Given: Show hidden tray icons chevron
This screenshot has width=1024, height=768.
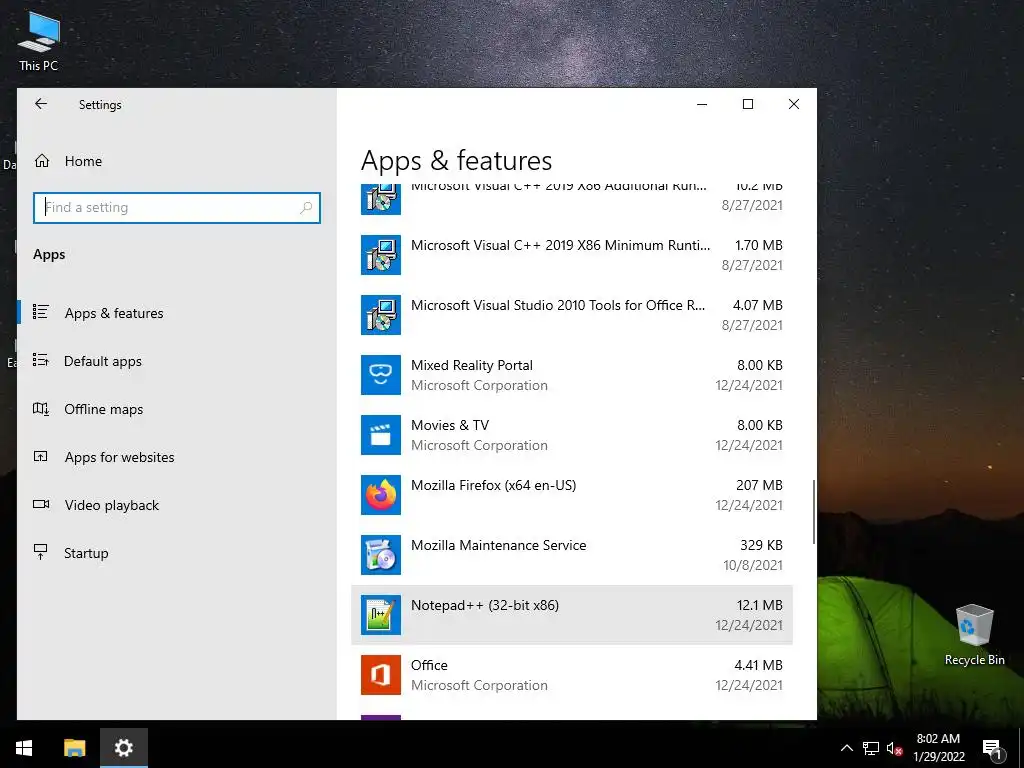Looking at the screenshot, I should click(846, 748).
